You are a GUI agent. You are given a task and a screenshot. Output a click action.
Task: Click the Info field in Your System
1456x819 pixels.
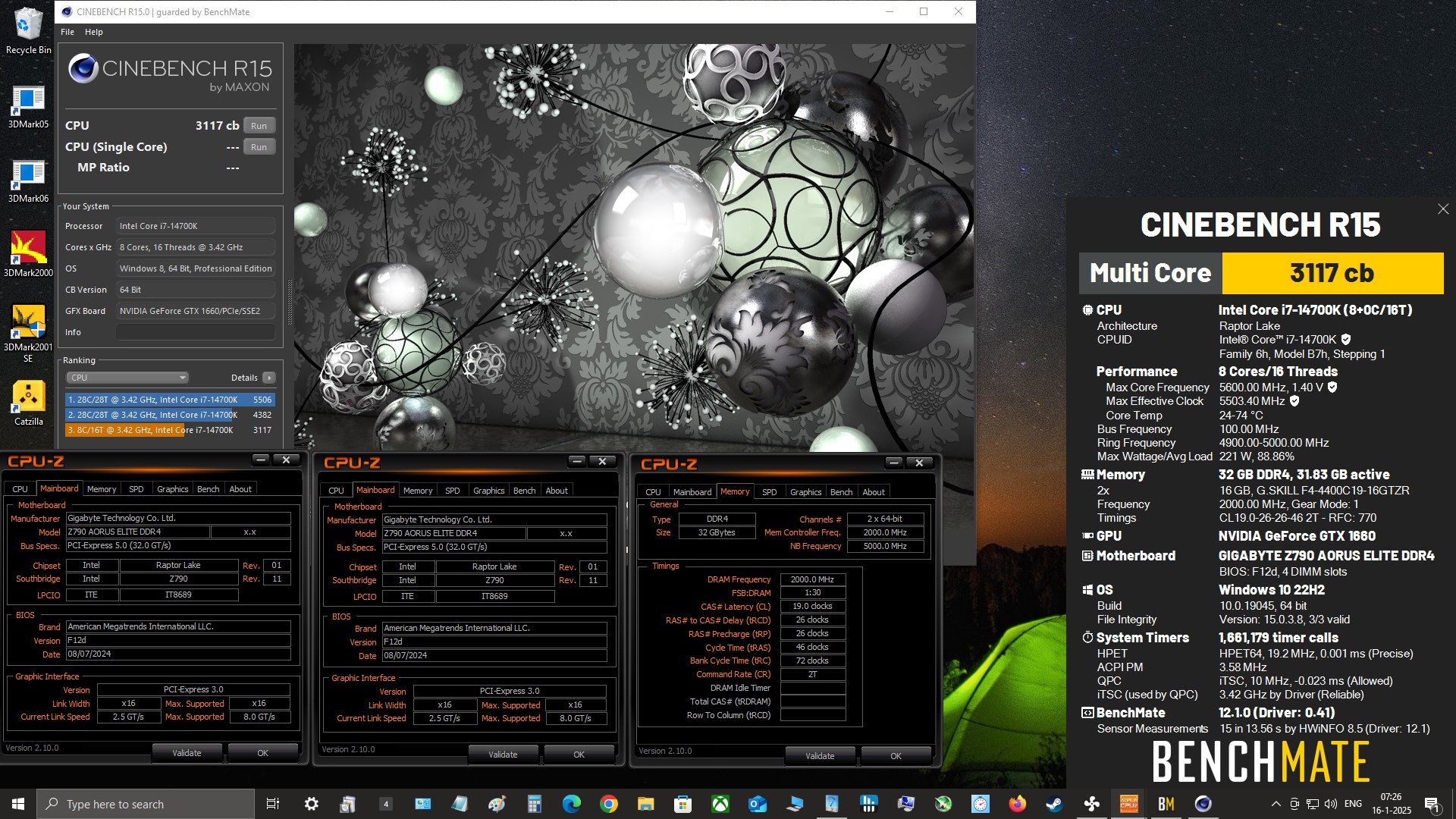click(195, 332)
